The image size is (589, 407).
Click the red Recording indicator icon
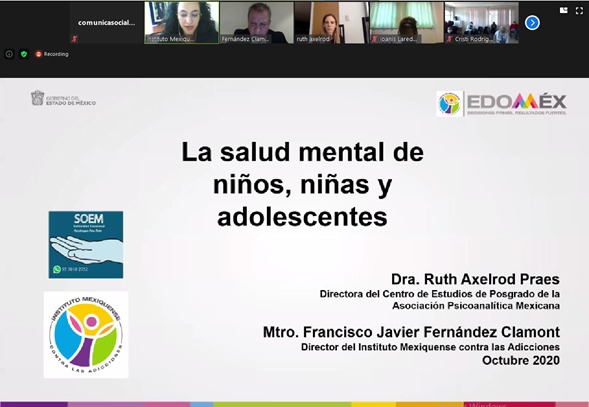pyautogui.click(x=38, y=54)
